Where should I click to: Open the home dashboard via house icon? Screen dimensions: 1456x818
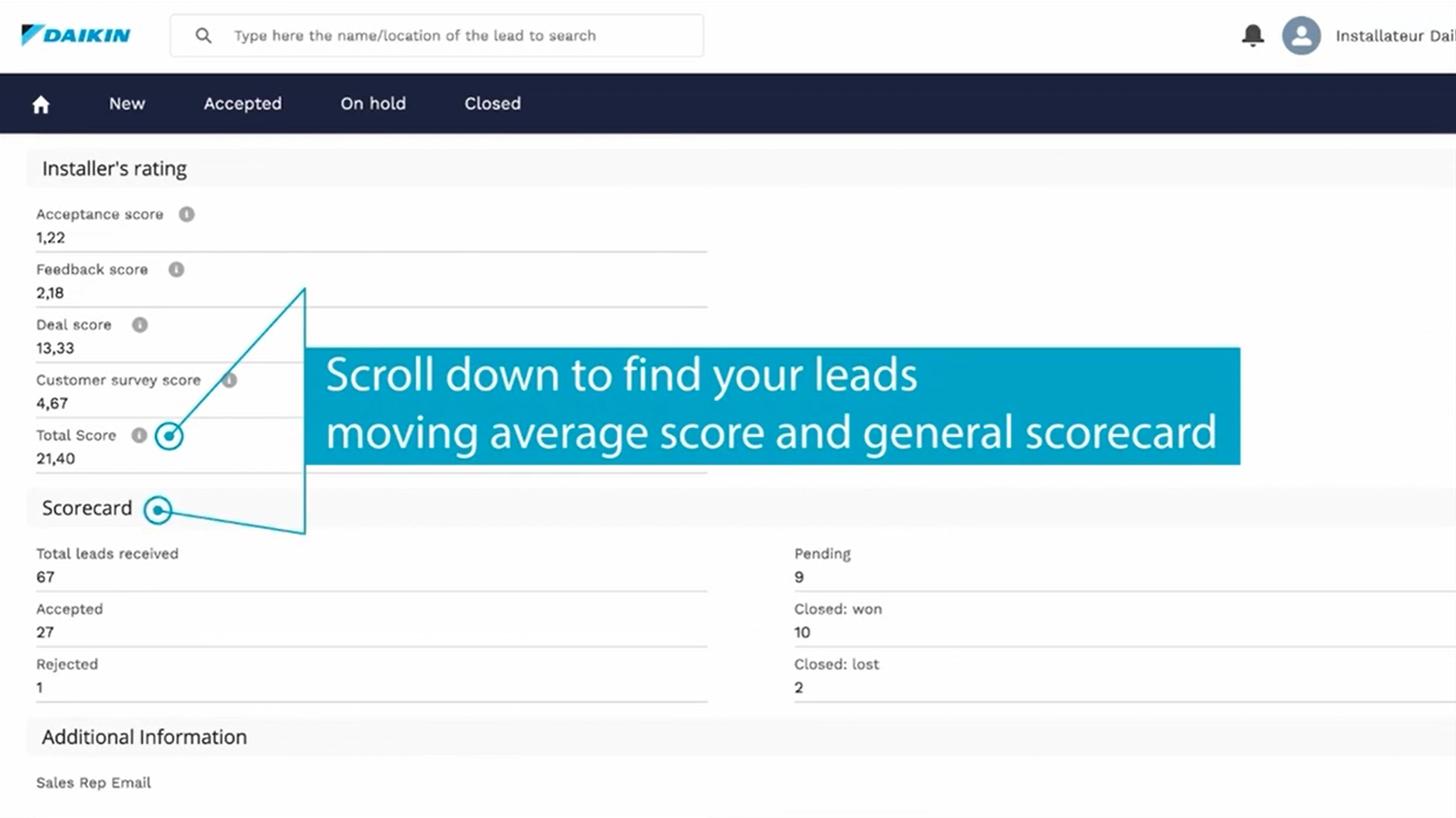[x=40, y=103]
